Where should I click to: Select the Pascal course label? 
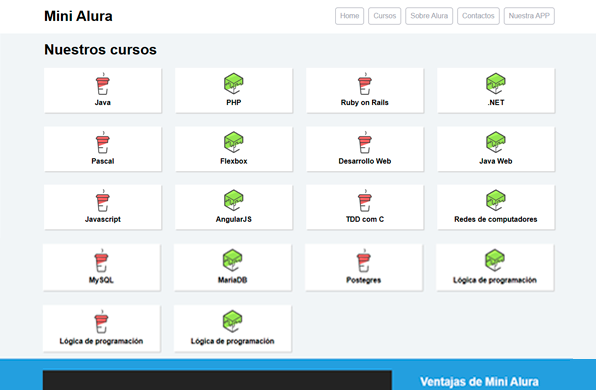click(x=103, y=161)
